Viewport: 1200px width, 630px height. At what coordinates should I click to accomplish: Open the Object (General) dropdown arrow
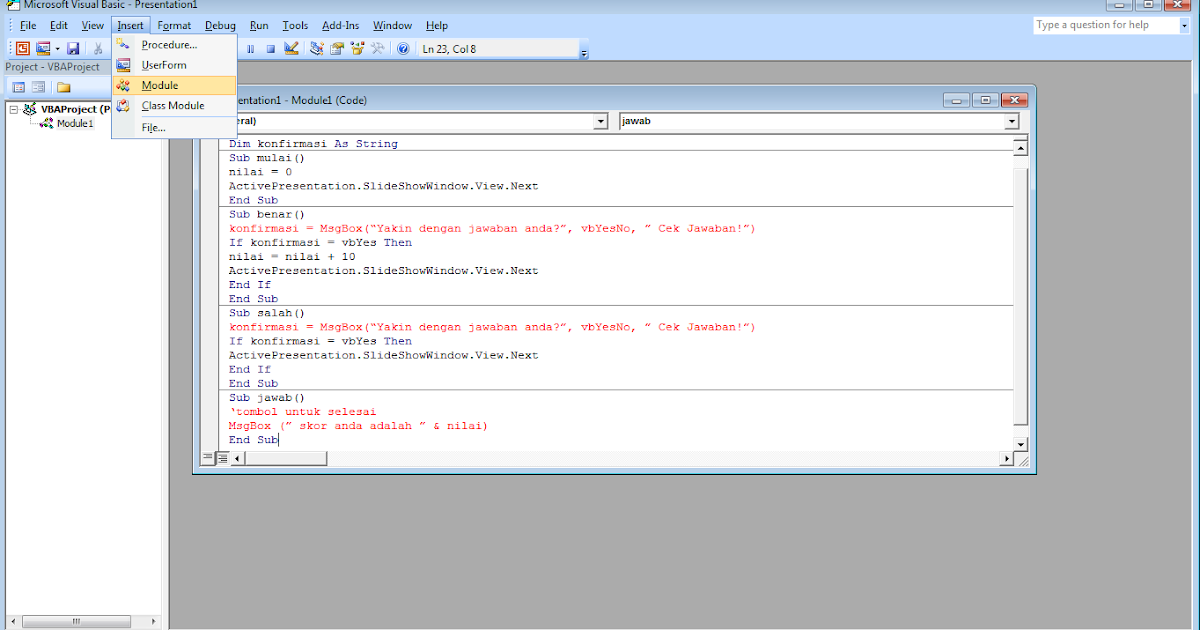[x=601, y=121]
